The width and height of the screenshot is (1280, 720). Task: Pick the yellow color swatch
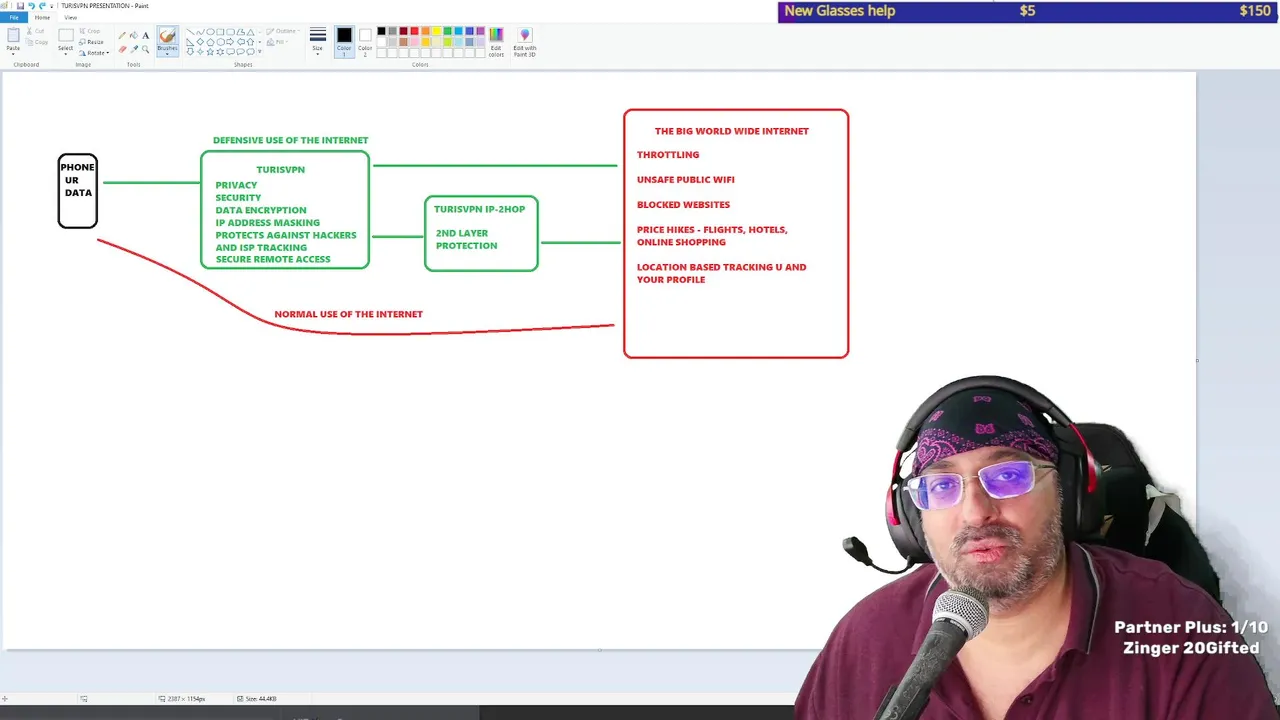436,31
